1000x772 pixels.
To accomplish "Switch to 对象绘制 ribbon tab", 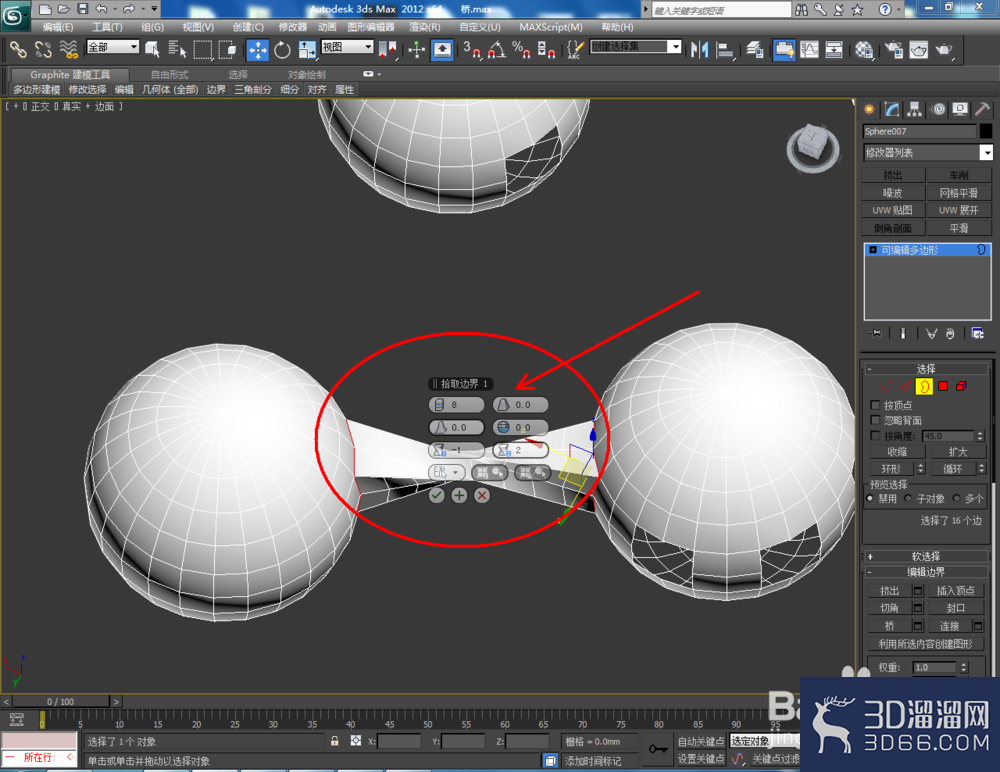I will coord(307,75).
